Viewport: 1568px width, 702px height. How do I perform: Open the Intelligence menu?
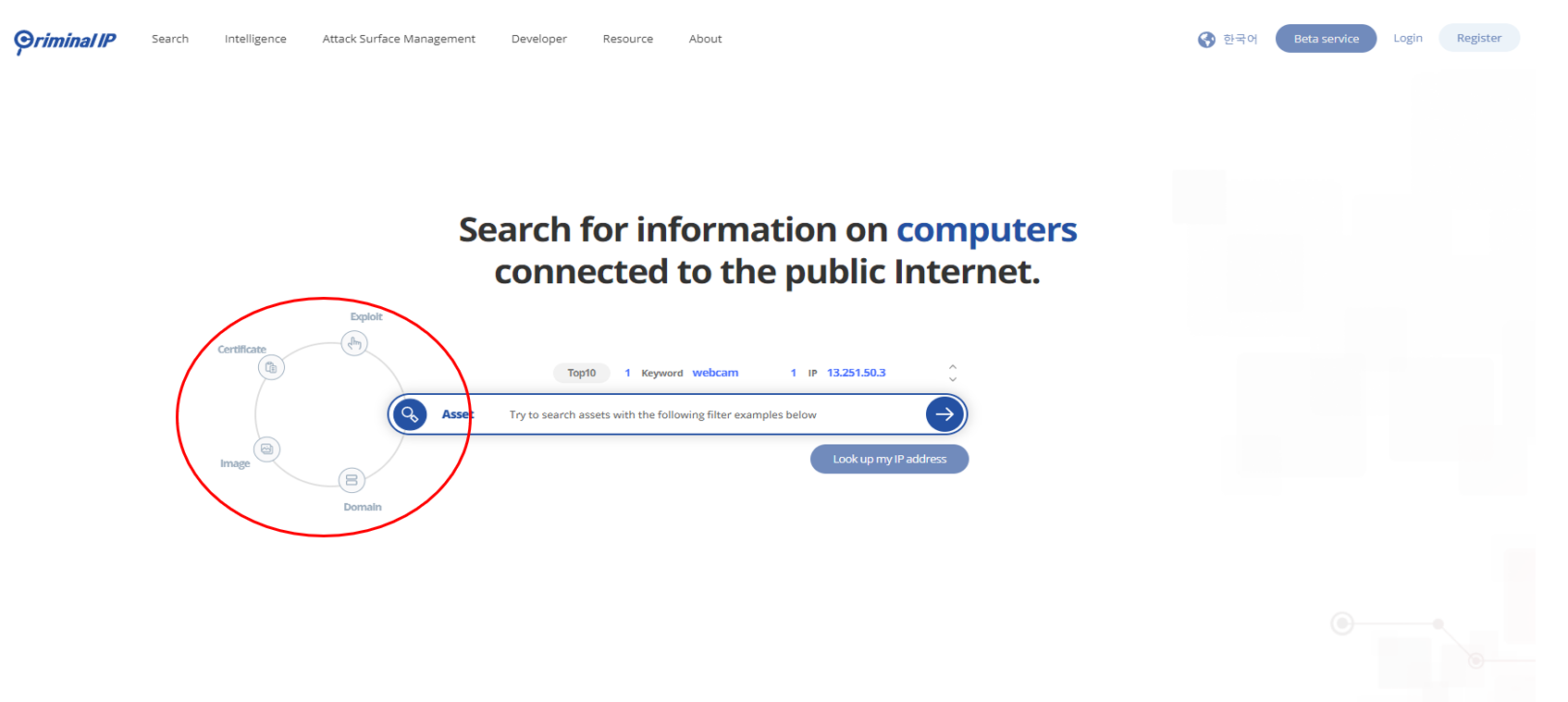[255, 39]
